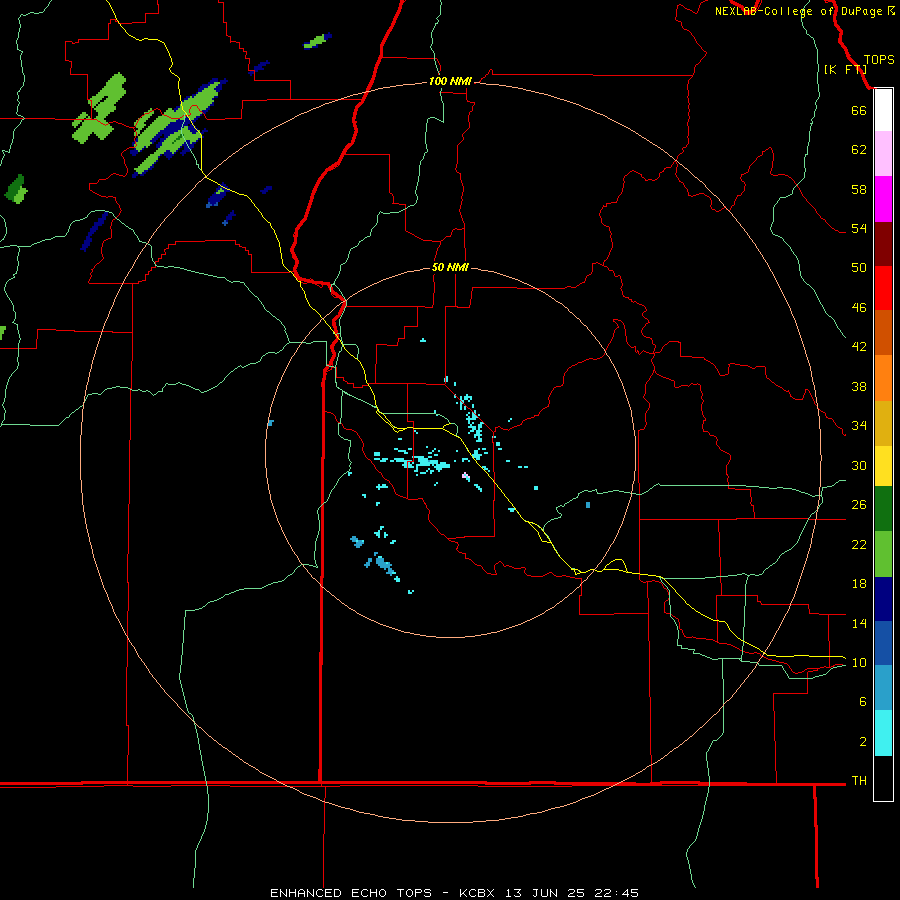Click the 22 legend value
The height and width of the screenshot is (900, 900).
click(x=859, y=544)
